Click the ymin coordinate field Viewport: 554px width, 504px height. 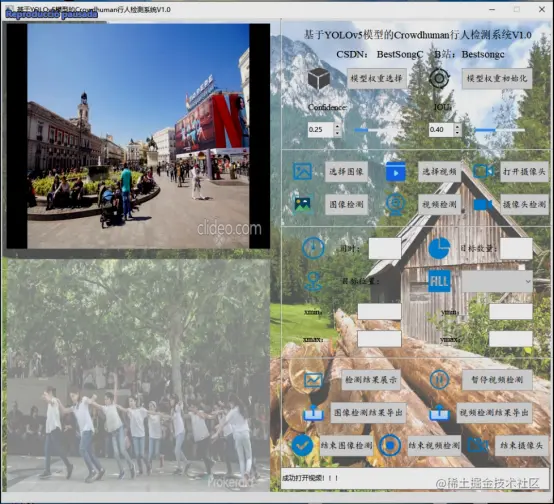pyautogui.click(x=511, y=312)
